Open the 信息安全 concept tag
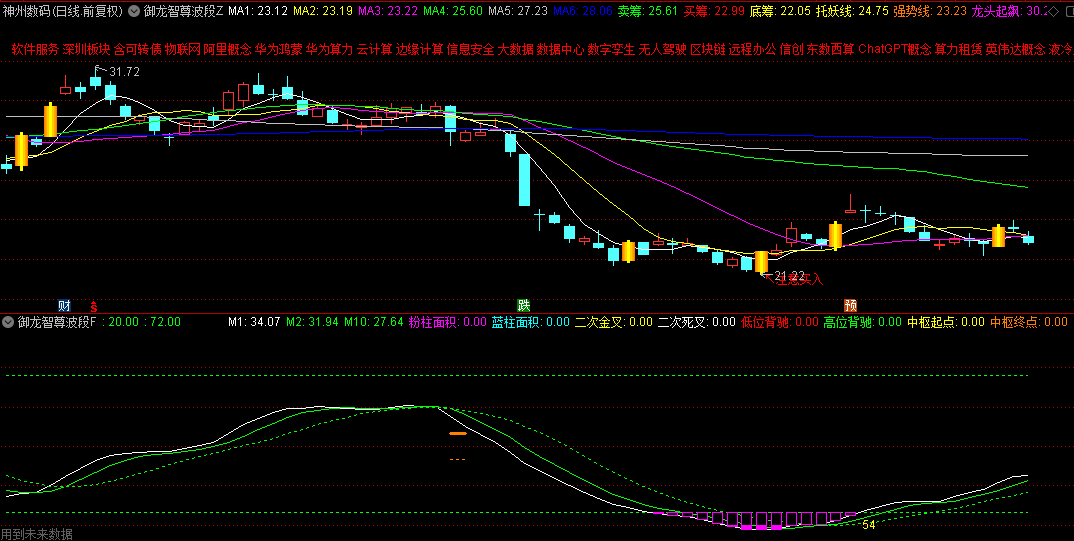The width and height of the screenshot is (1074, 541). 471,49
